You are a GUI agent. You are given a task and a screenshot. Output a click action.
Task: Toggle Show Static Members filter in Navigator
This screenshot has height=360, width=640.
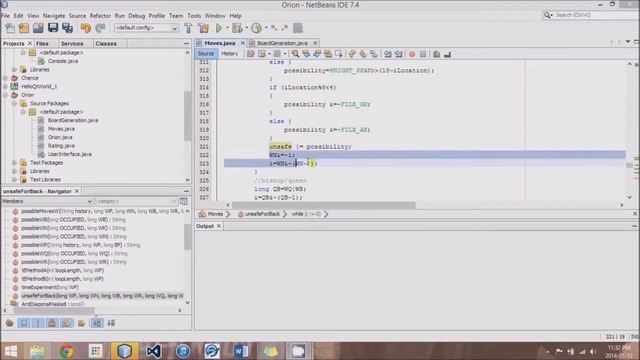38,323
